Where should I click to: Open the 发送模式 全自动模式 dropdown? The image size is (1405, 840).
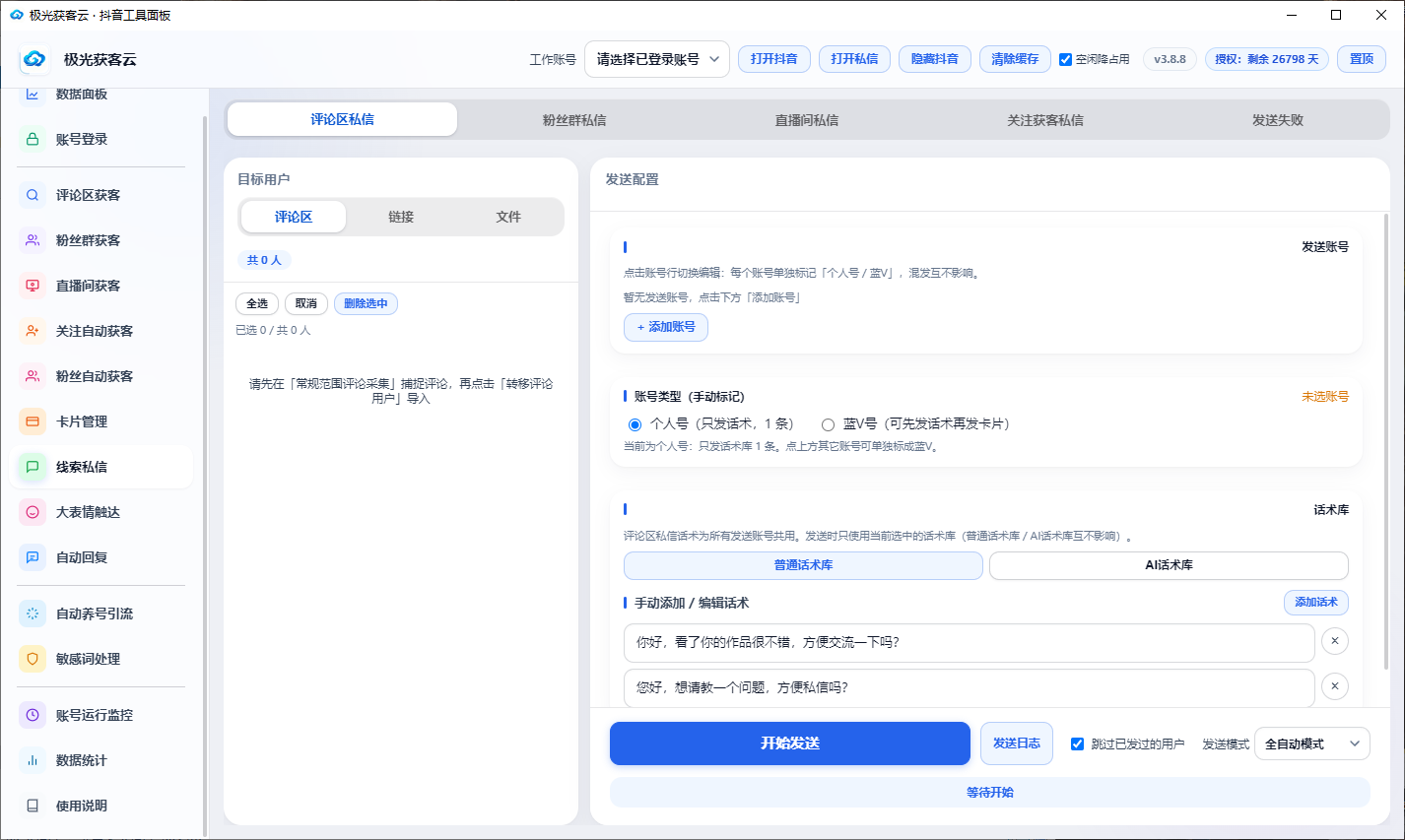pos(1313,743)
